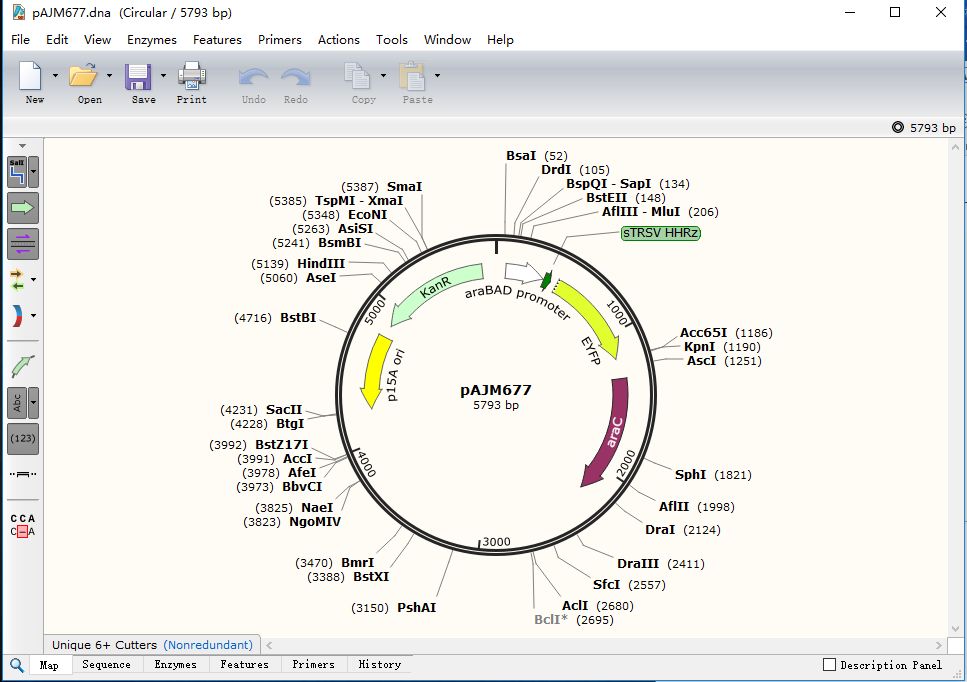The width and height of the screenshot is (967, 682).
Task: Click the SphI enzyme site label
Action: pos(690,474)
